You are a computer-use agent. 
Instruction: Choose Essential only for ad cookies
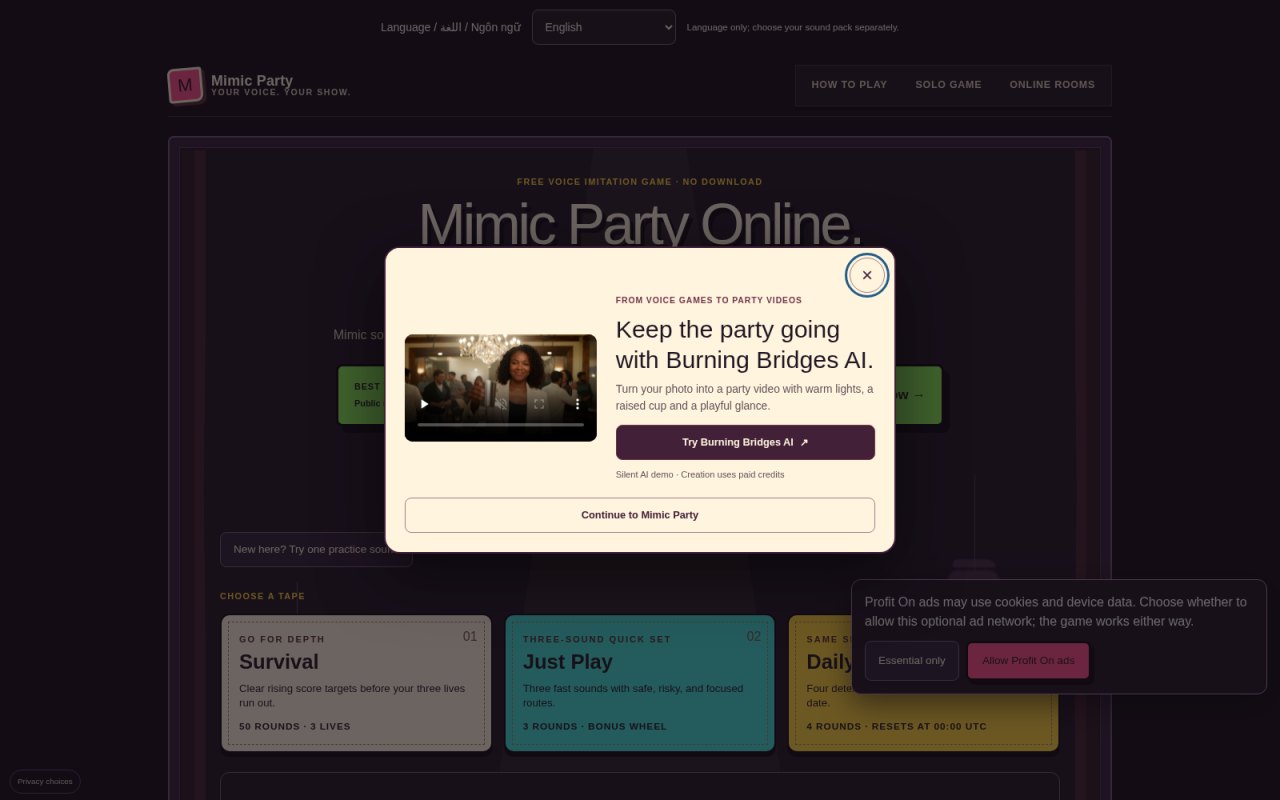(912, 661)
